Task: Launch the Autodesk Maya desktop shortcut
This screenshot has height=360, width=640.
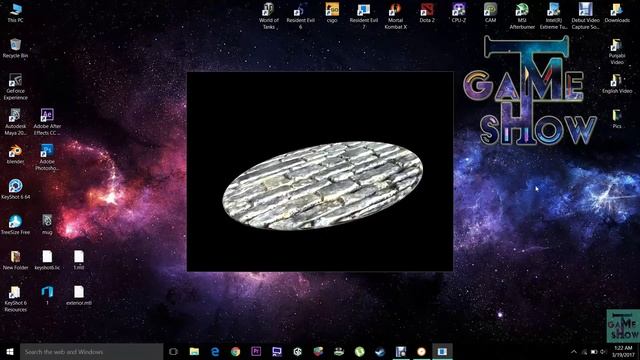Action: 16,122
